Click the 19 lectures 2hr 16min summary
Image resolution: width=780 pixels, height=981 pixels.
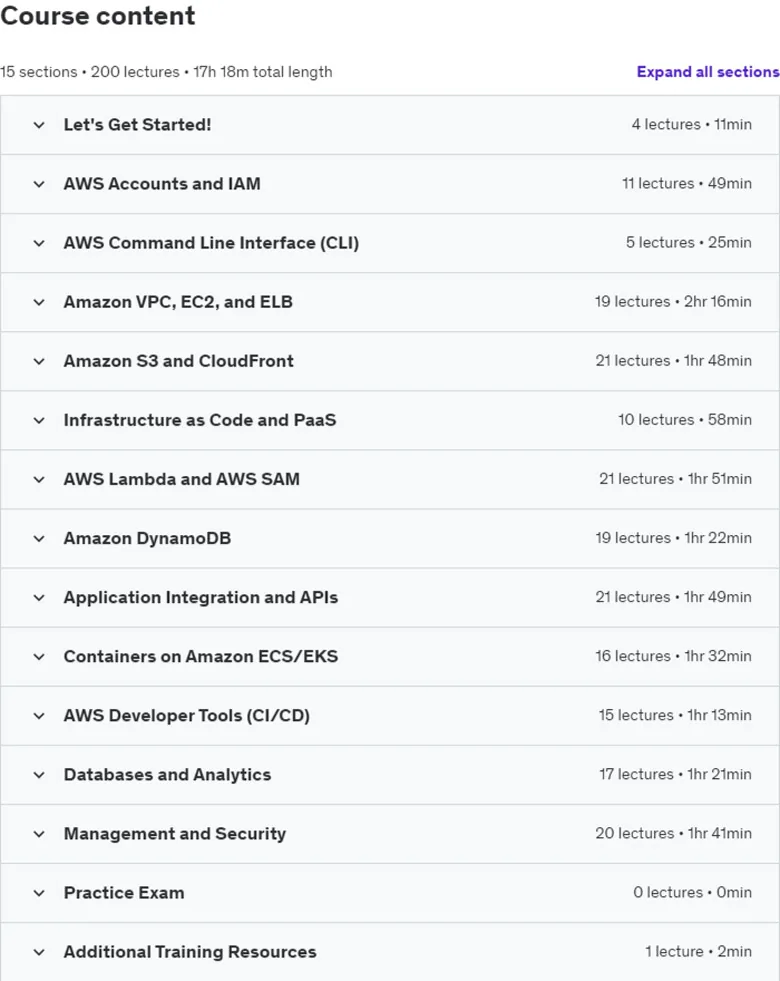click(x=673, y=302)
